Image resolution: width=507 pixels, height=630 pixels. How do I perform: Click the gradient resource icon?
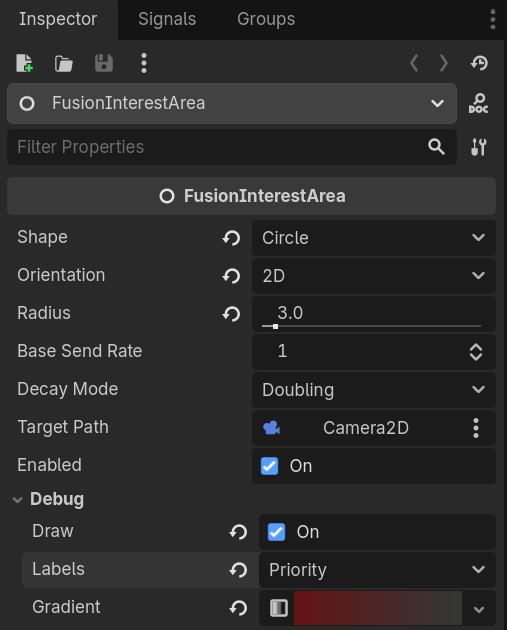[x=279, y=608]
